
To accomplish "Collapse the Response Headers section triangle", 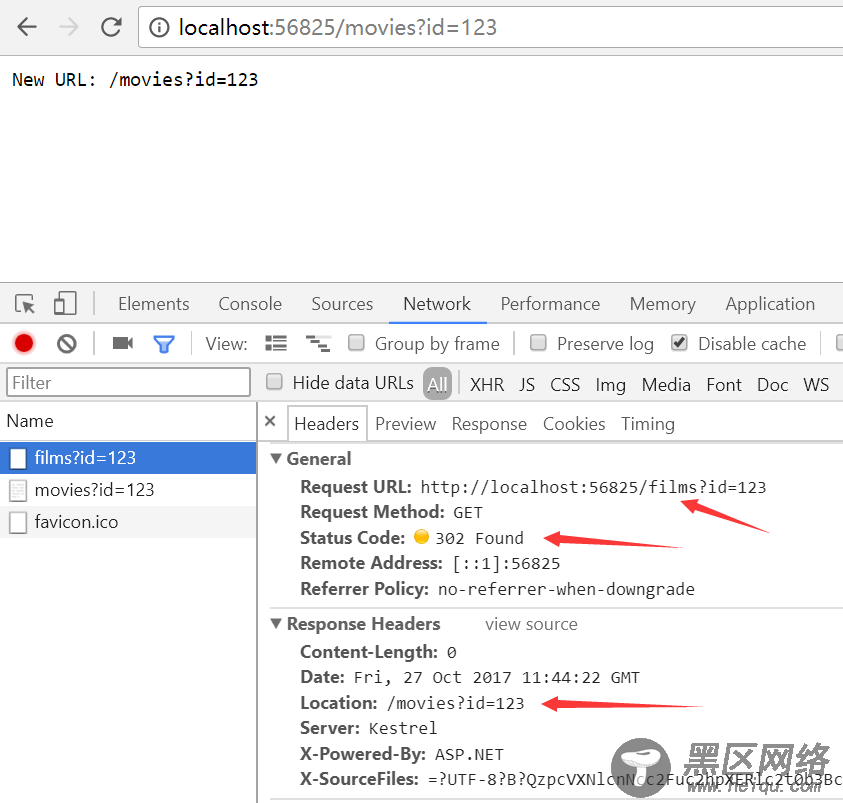I will 276,623.
